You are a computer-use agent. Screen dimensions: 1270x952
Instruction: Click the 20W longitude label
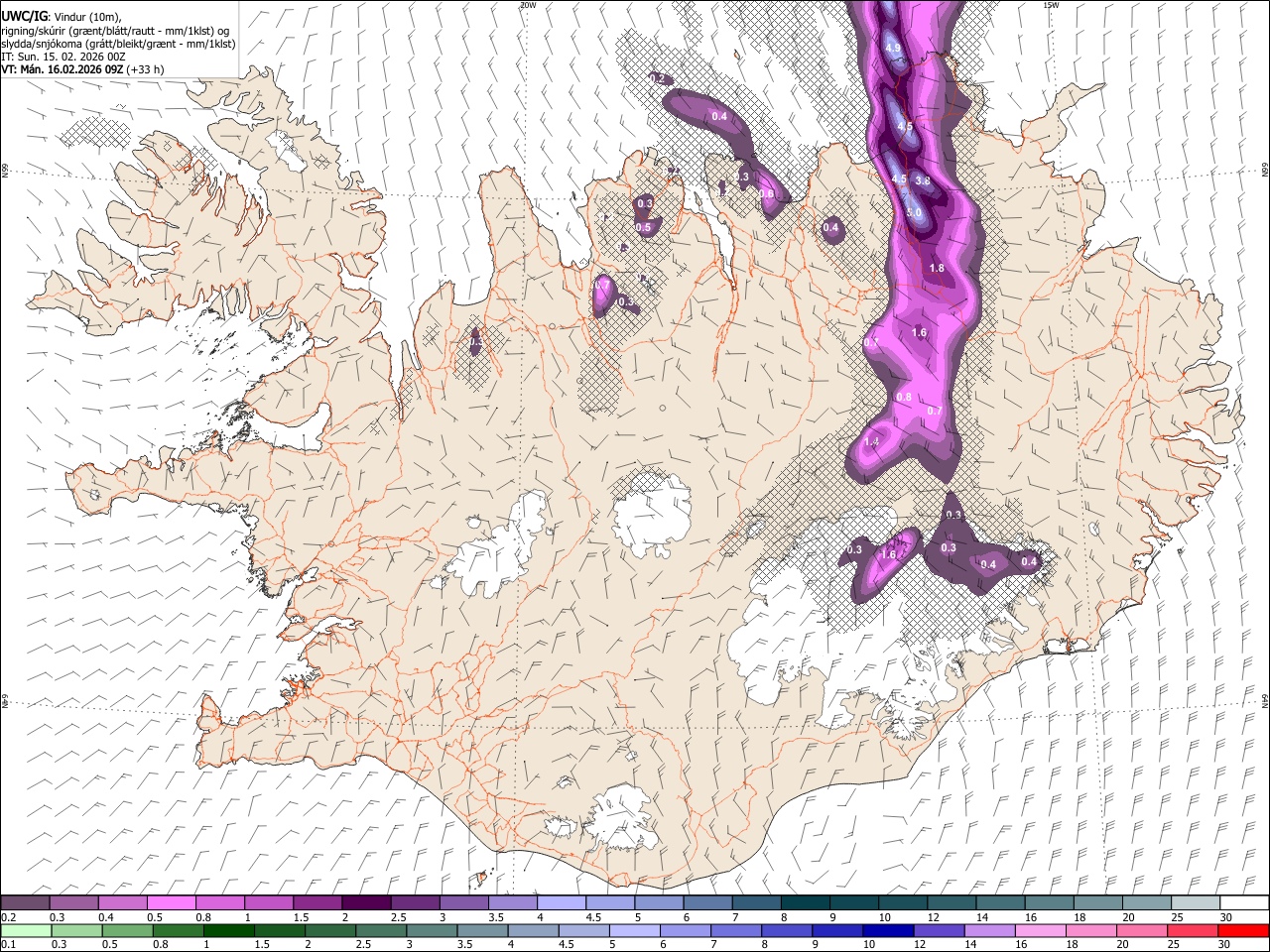click(x=528, y=5)
